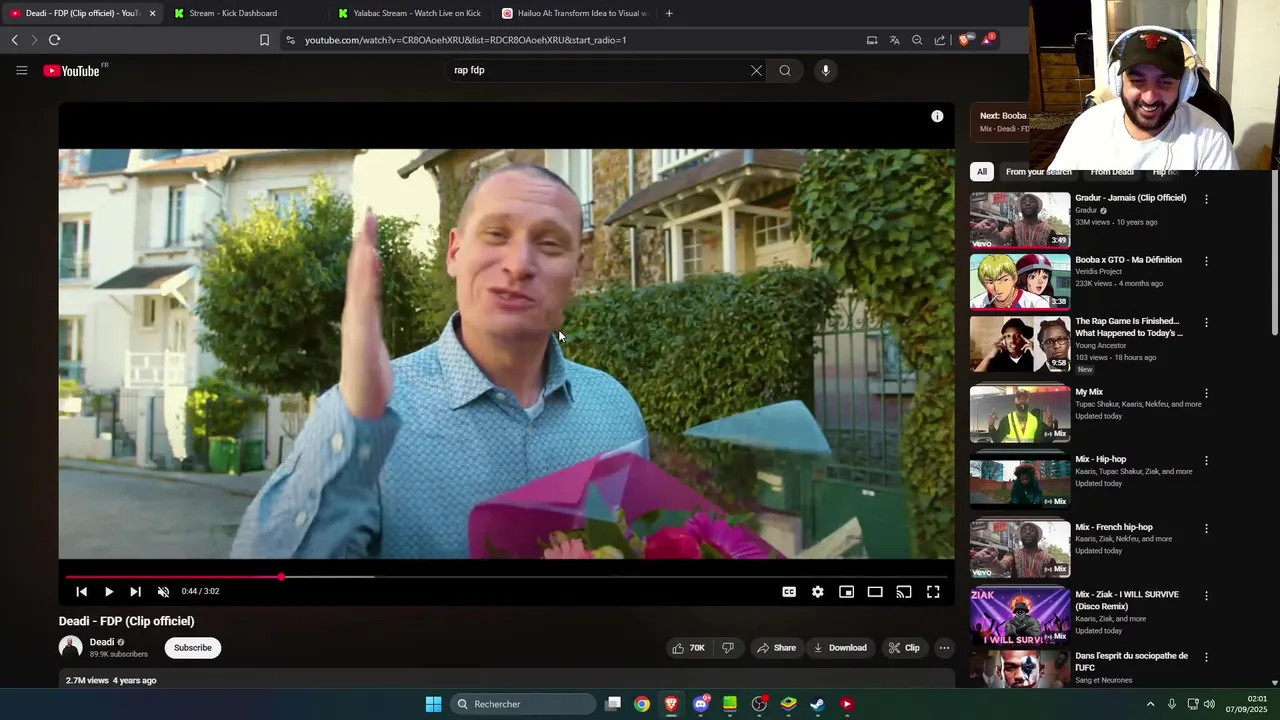Open zoom level icon in address bar
1280x720 pixels.
click(x=917, y=40)
